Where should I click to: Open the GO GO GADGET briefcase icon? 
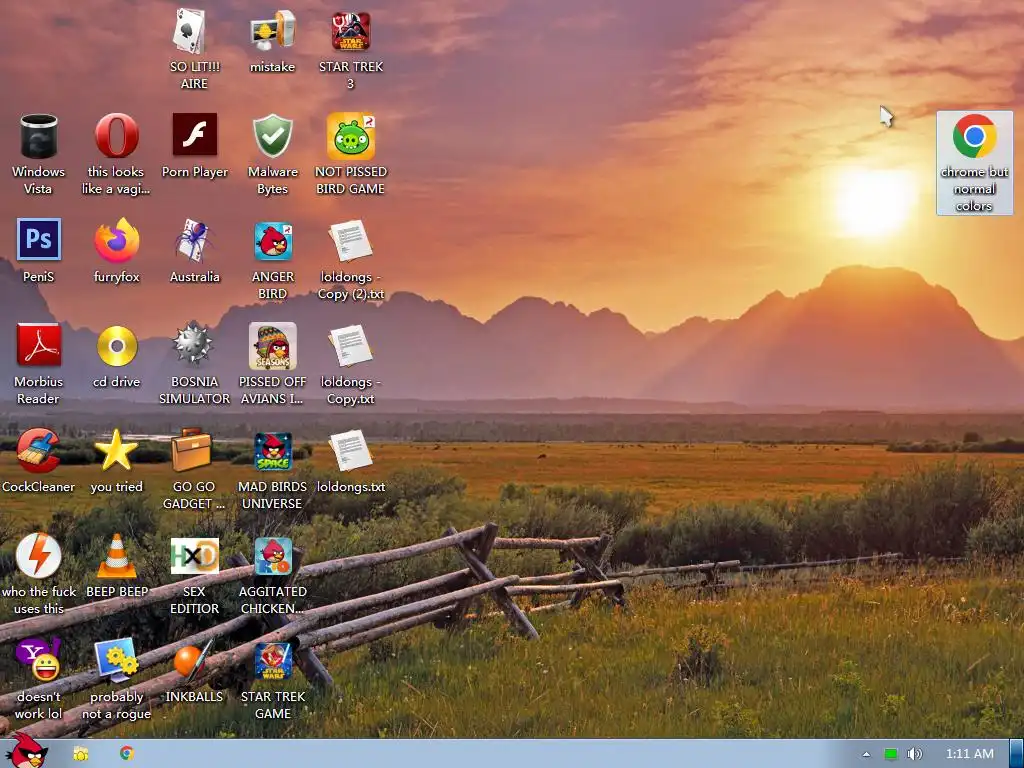(x=192, y=450)
